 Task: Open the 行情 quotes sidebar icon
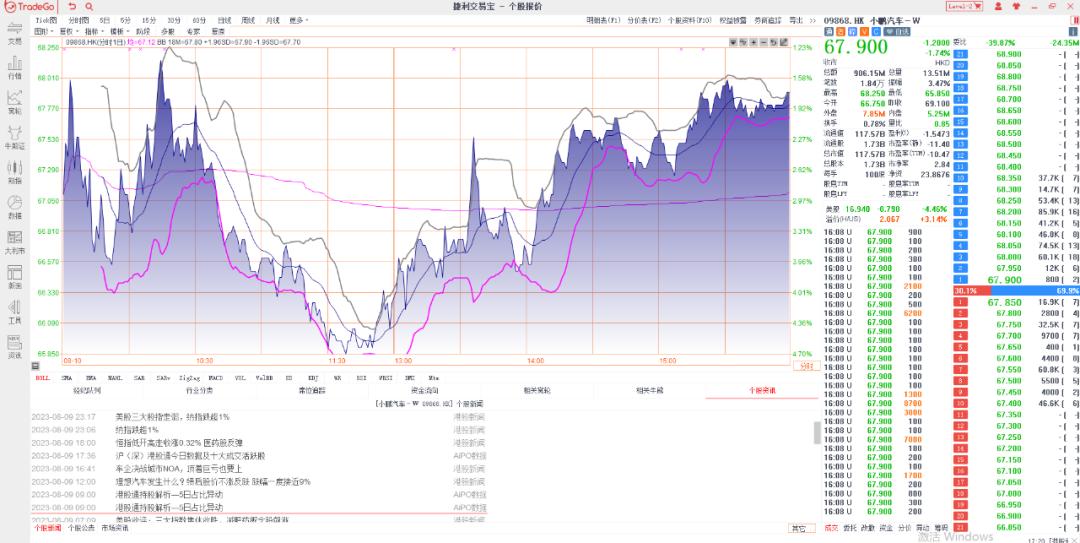pos(14,68)
